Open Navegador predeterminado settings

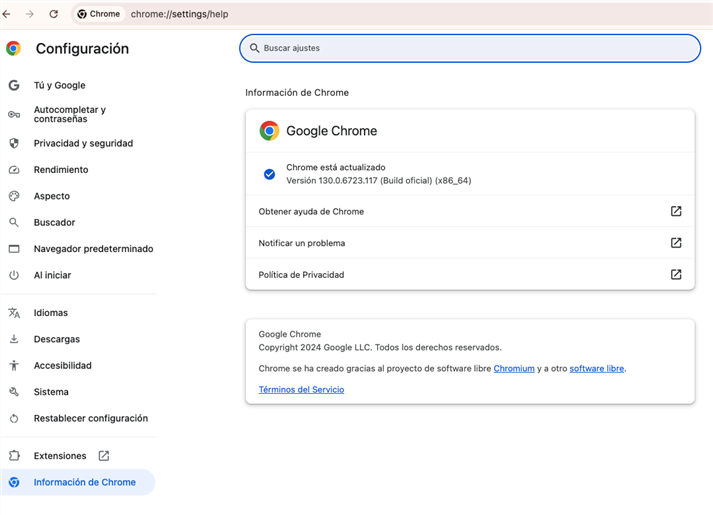click(93, 249)
